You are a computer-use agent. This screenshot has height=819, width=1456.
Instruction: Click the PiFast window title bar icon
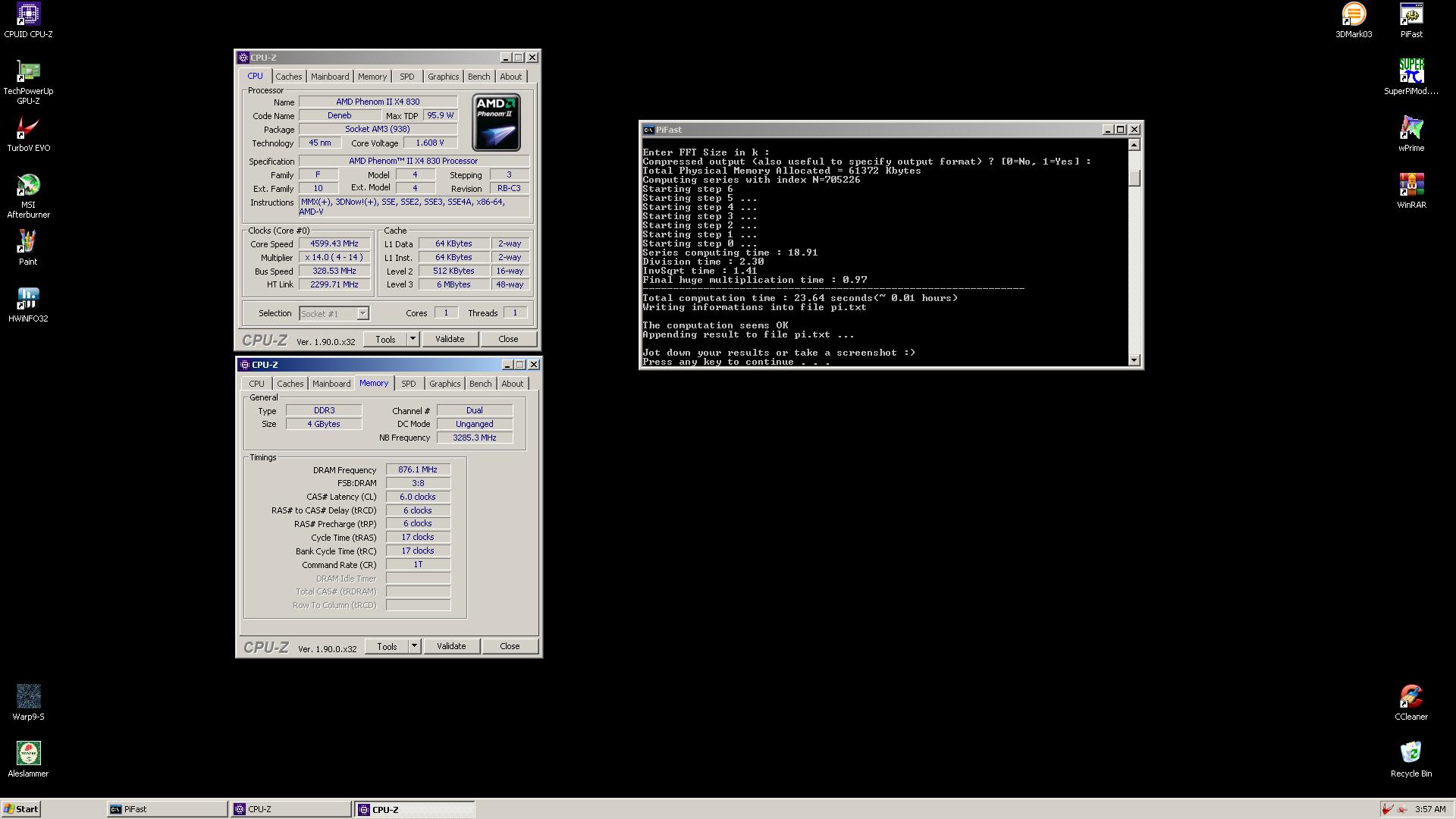pos(648,130)
